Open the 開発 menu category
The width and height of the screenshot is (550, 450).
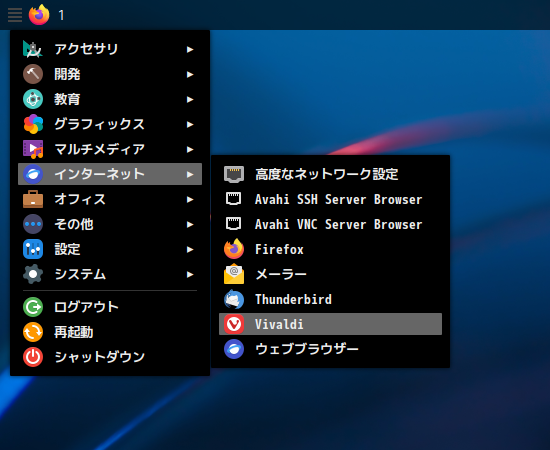point(110,74)
